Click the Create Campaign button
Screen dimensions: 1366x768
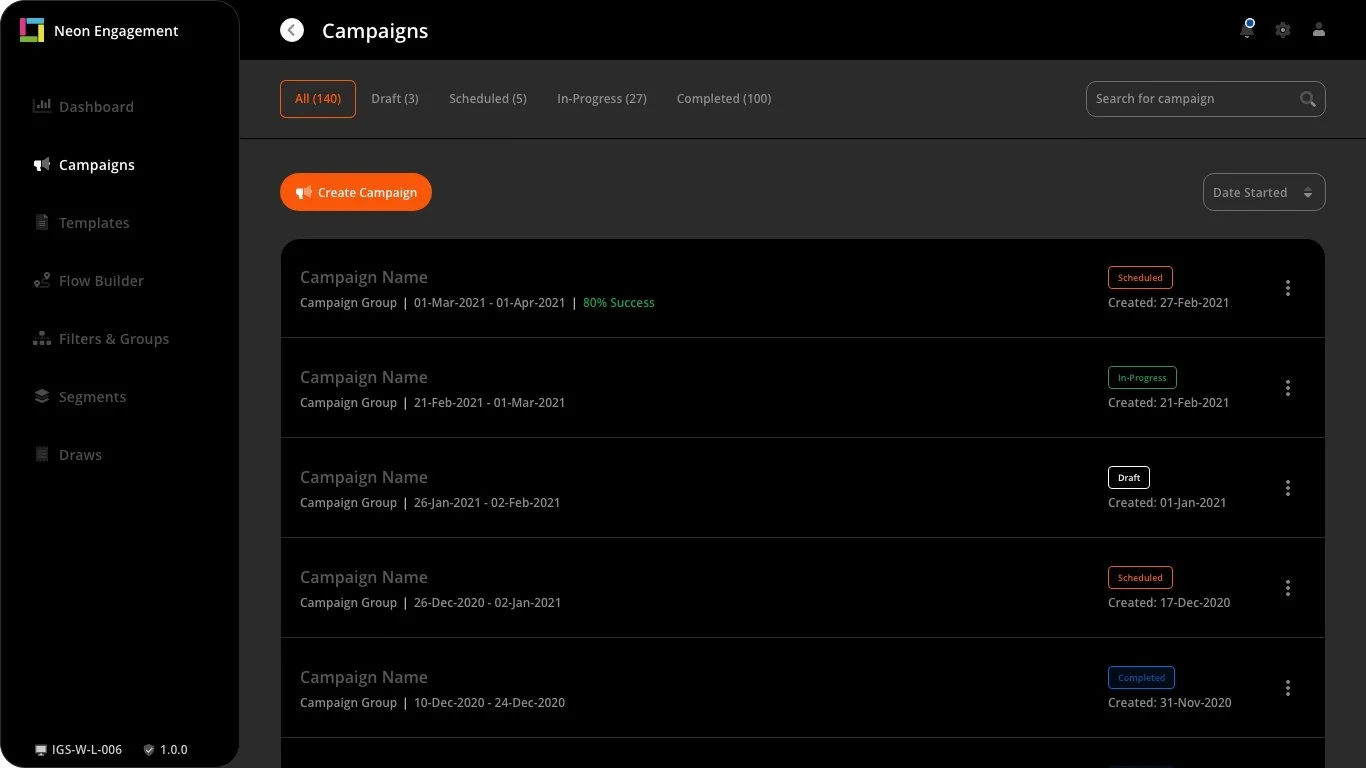pyautogui.click(x=356, y=192)
